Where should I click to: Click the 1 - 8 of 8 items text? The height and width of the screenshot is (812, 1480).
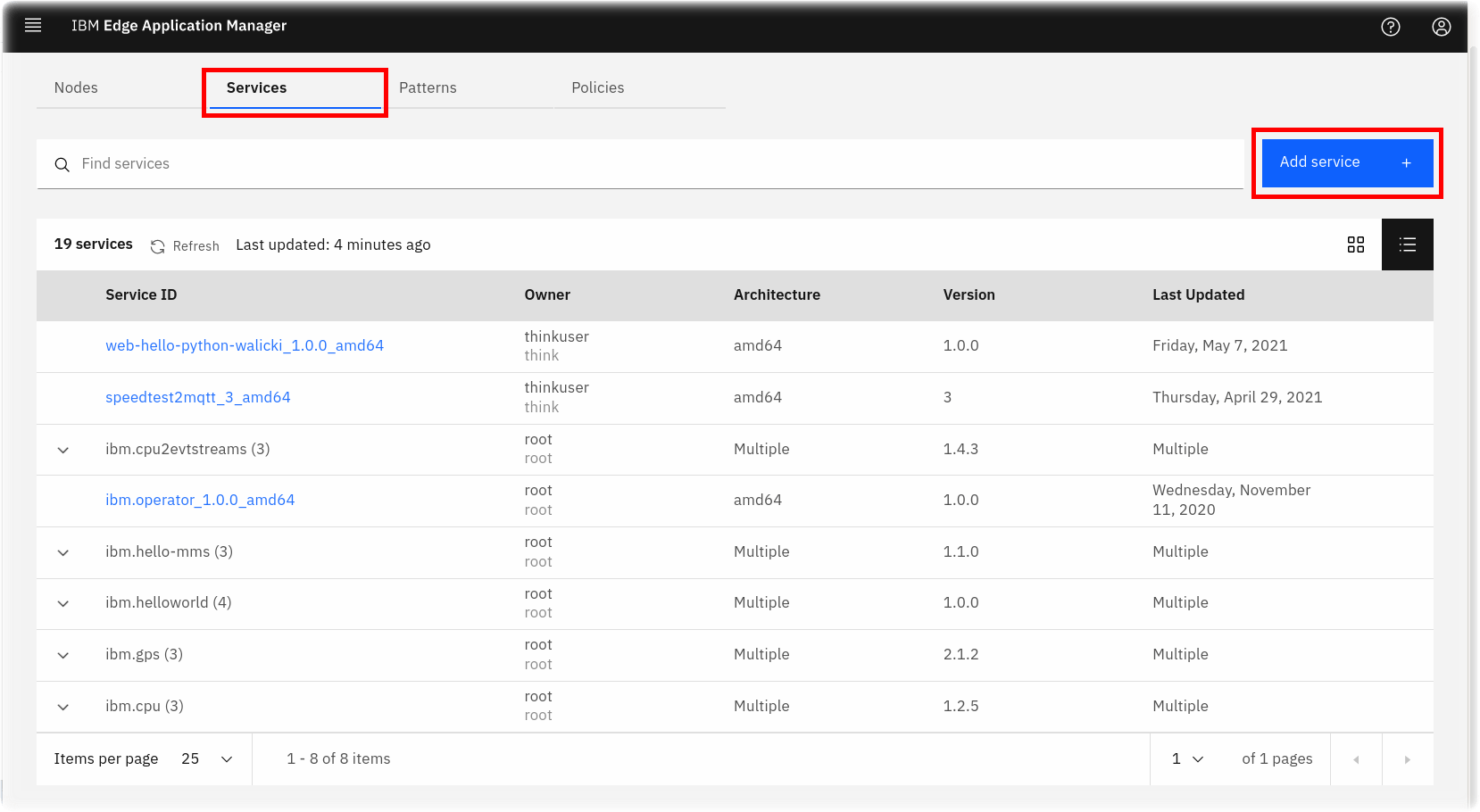pos(338,759)
